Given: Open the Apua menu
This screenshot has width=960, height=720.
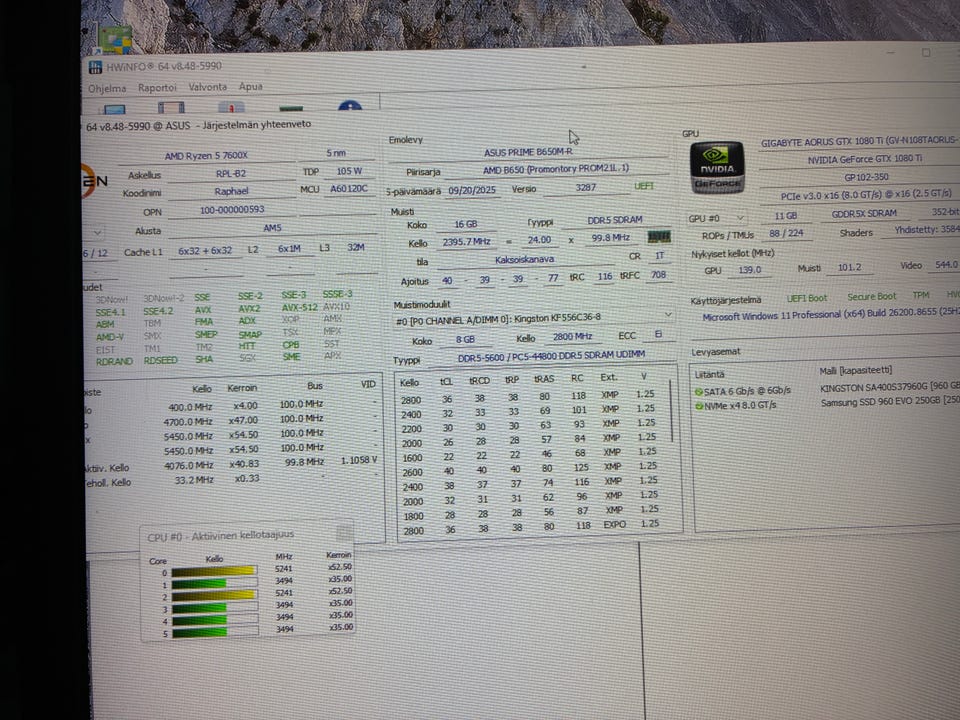Looking at the screenshot, I should [250, 86].
